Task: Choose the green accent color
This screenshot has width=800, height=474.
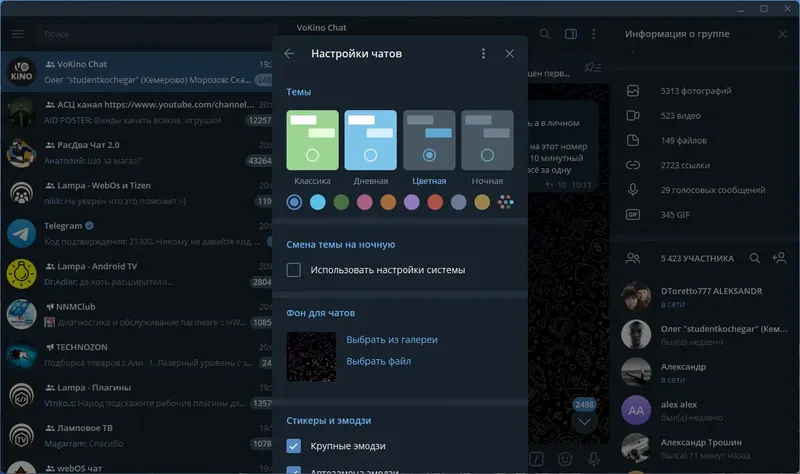Action: (341, 202)
